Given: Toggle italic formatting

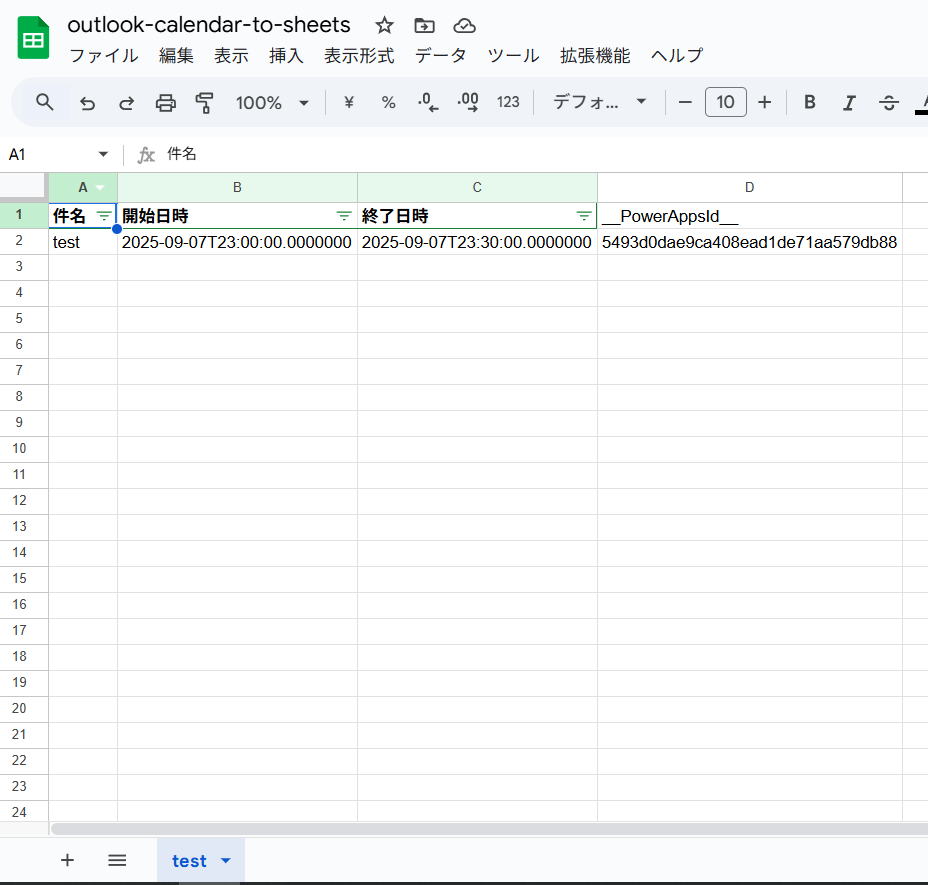Looking at the screenshot, I should tap(849, 102).
